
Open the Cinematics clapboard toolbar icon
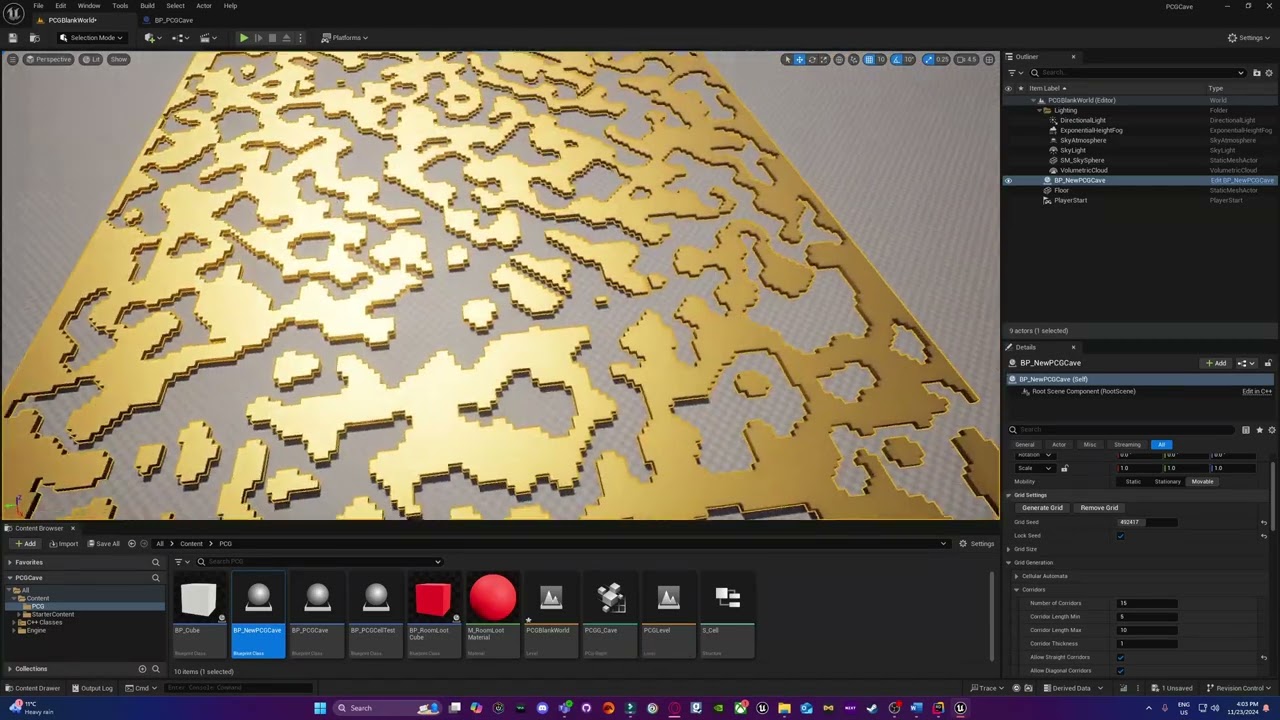206,38
